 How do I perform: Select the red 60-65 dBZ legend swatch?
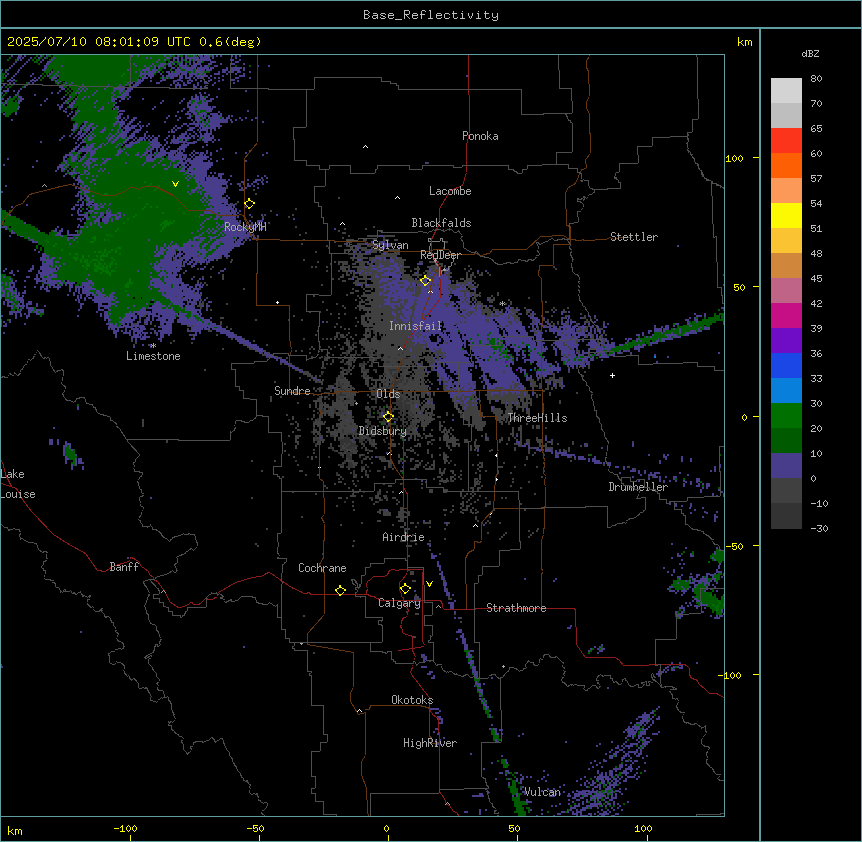(786, 141)
